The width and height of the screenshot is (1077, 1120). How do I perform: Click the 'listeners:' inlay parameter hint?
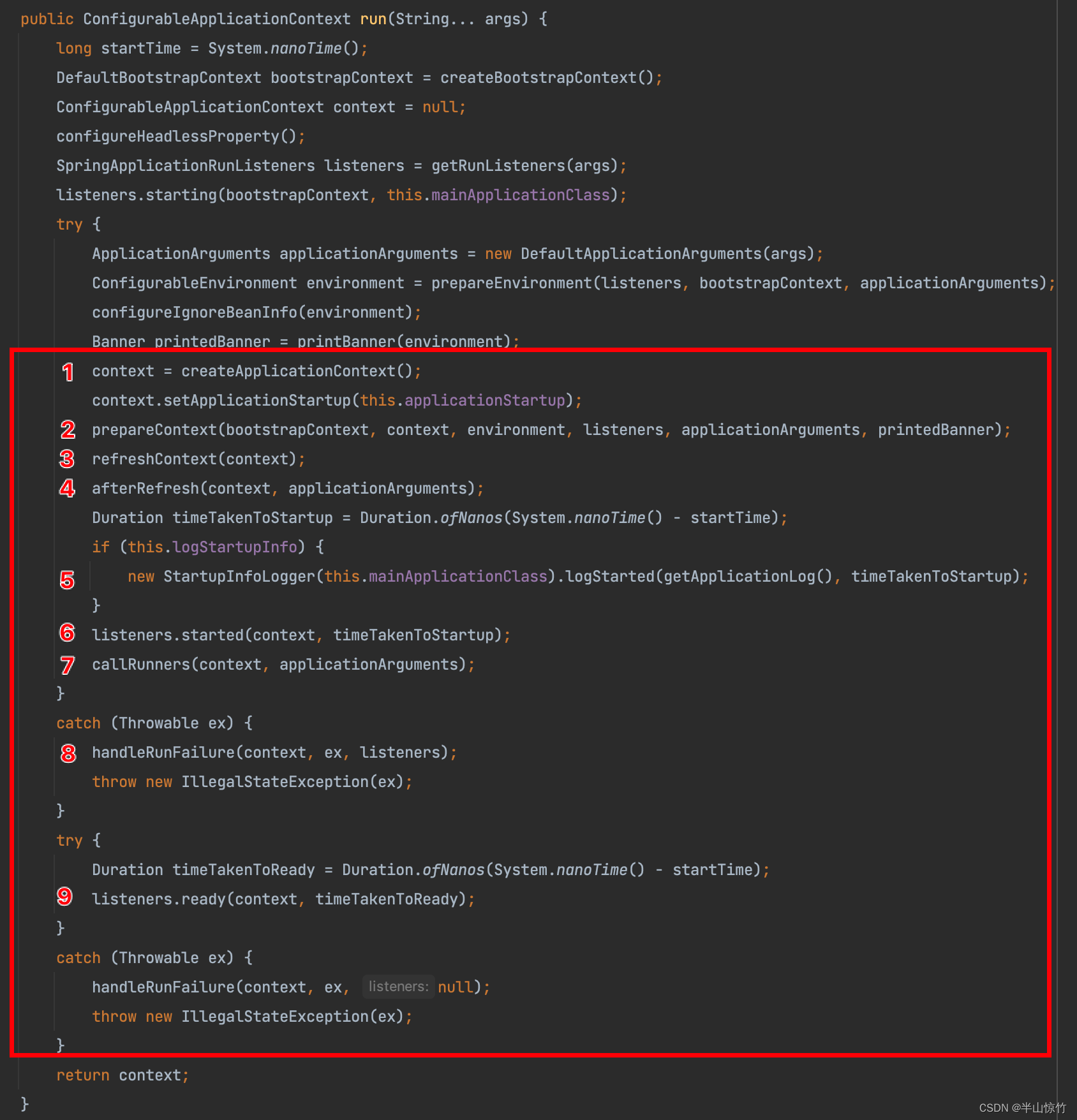[398, 987]
